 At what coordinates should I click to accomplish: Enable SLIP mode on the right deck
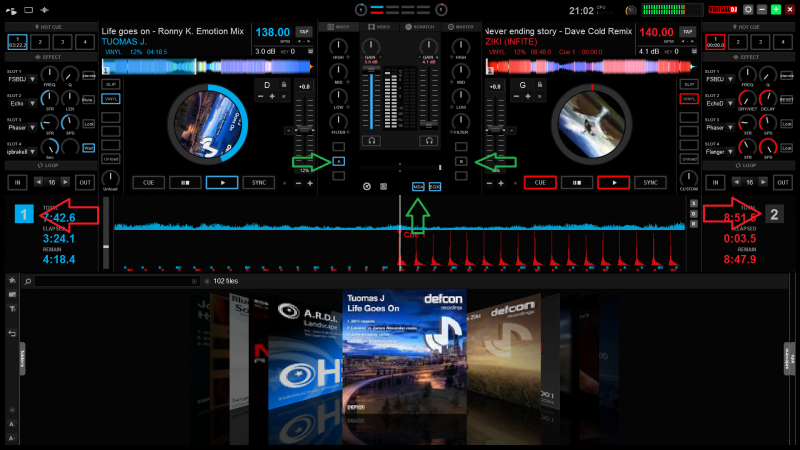click(688, 84)
